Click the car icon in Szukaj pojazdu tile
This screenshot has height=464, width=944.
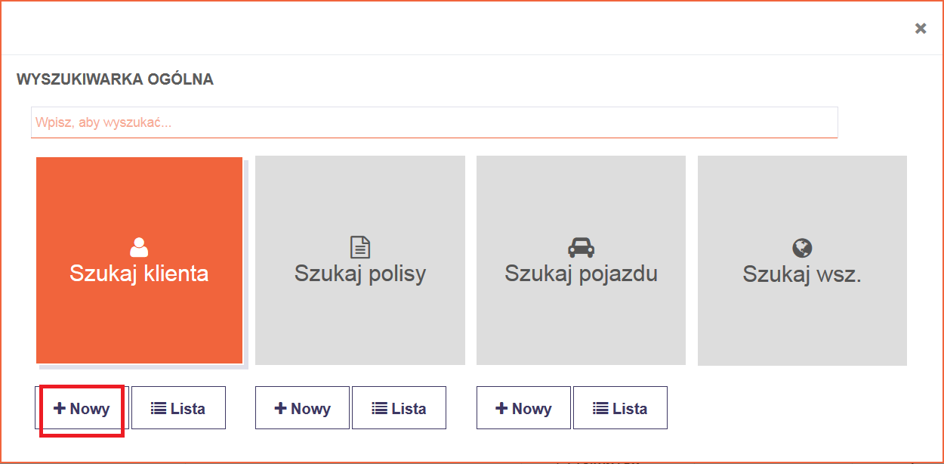[581, 246]
